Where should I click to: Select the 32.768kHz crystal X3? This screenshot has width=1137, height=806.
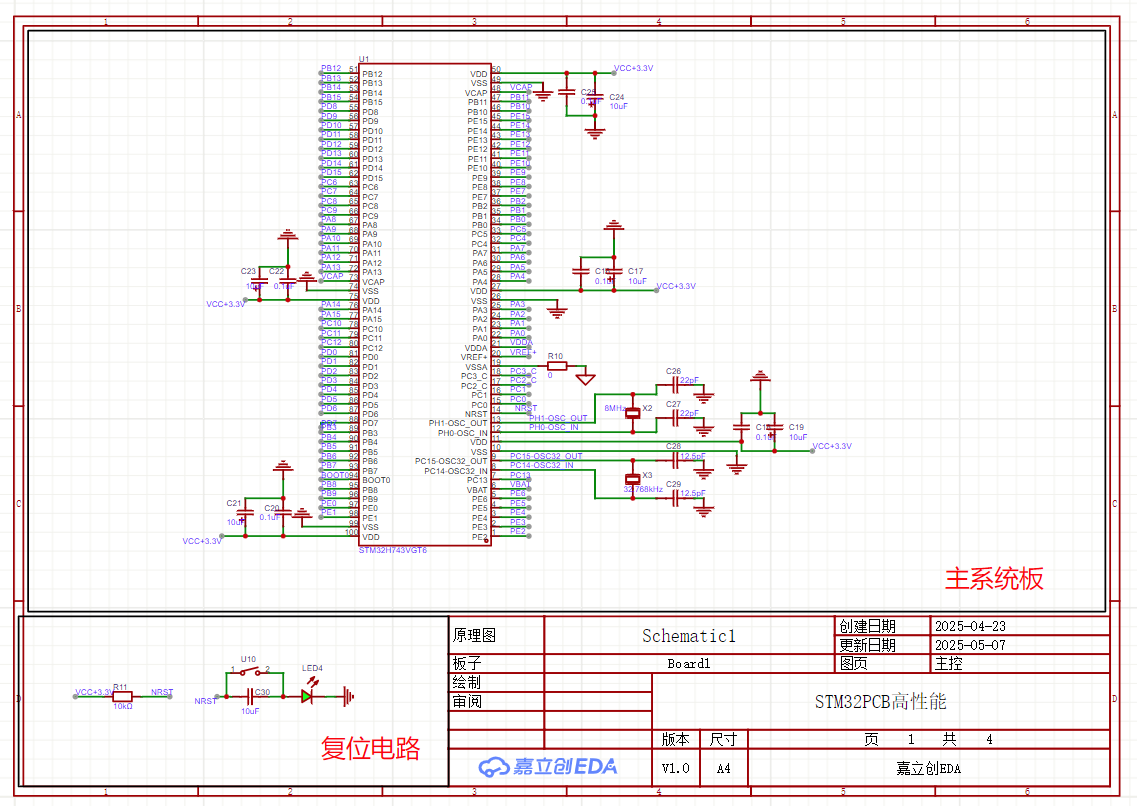(x=632, y=478)
